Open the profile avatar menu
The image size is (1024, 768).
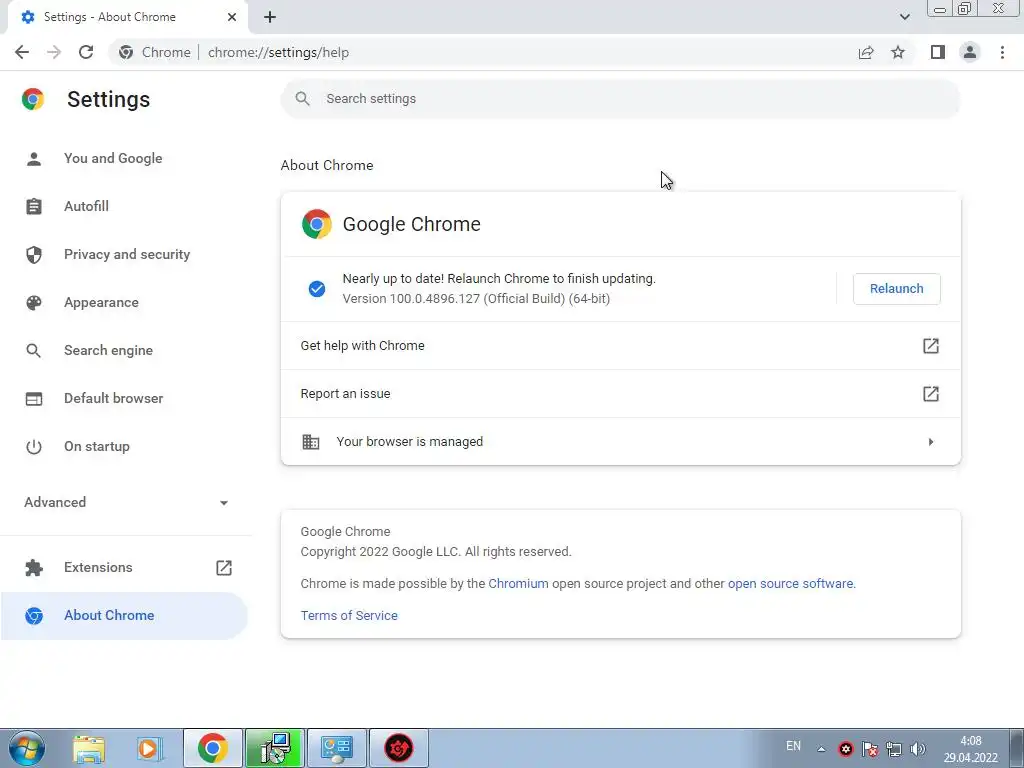[x=970, y=52]
